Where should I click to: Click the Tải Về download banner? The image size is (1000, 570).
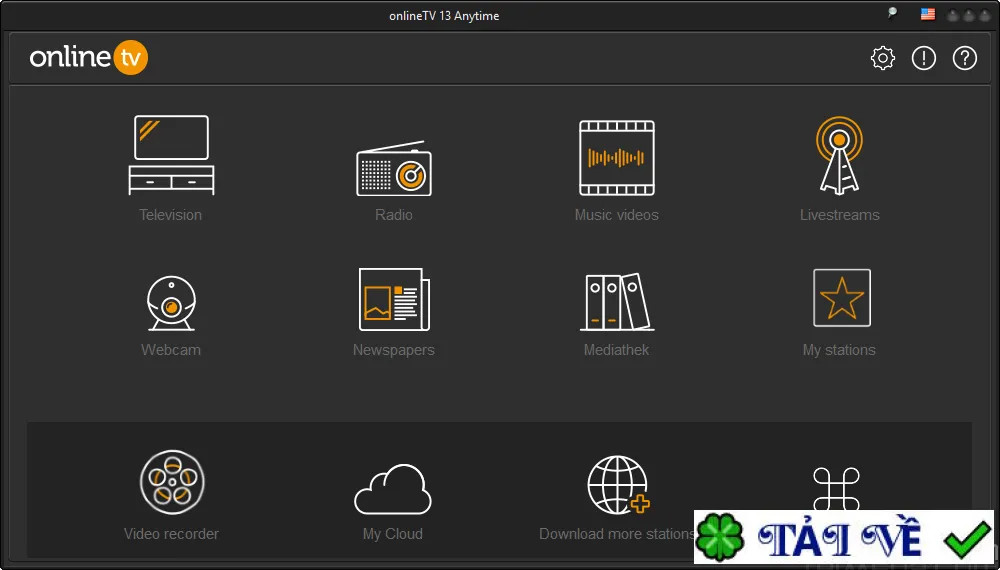click(x=844, y=537)
